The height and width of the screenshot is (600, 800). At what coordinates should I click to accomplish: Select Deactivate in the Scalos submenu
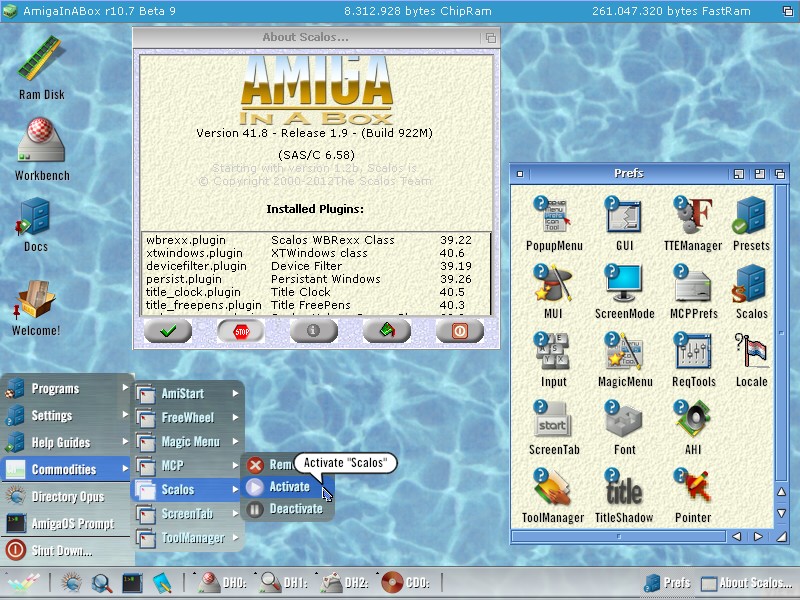click(295, 509)
